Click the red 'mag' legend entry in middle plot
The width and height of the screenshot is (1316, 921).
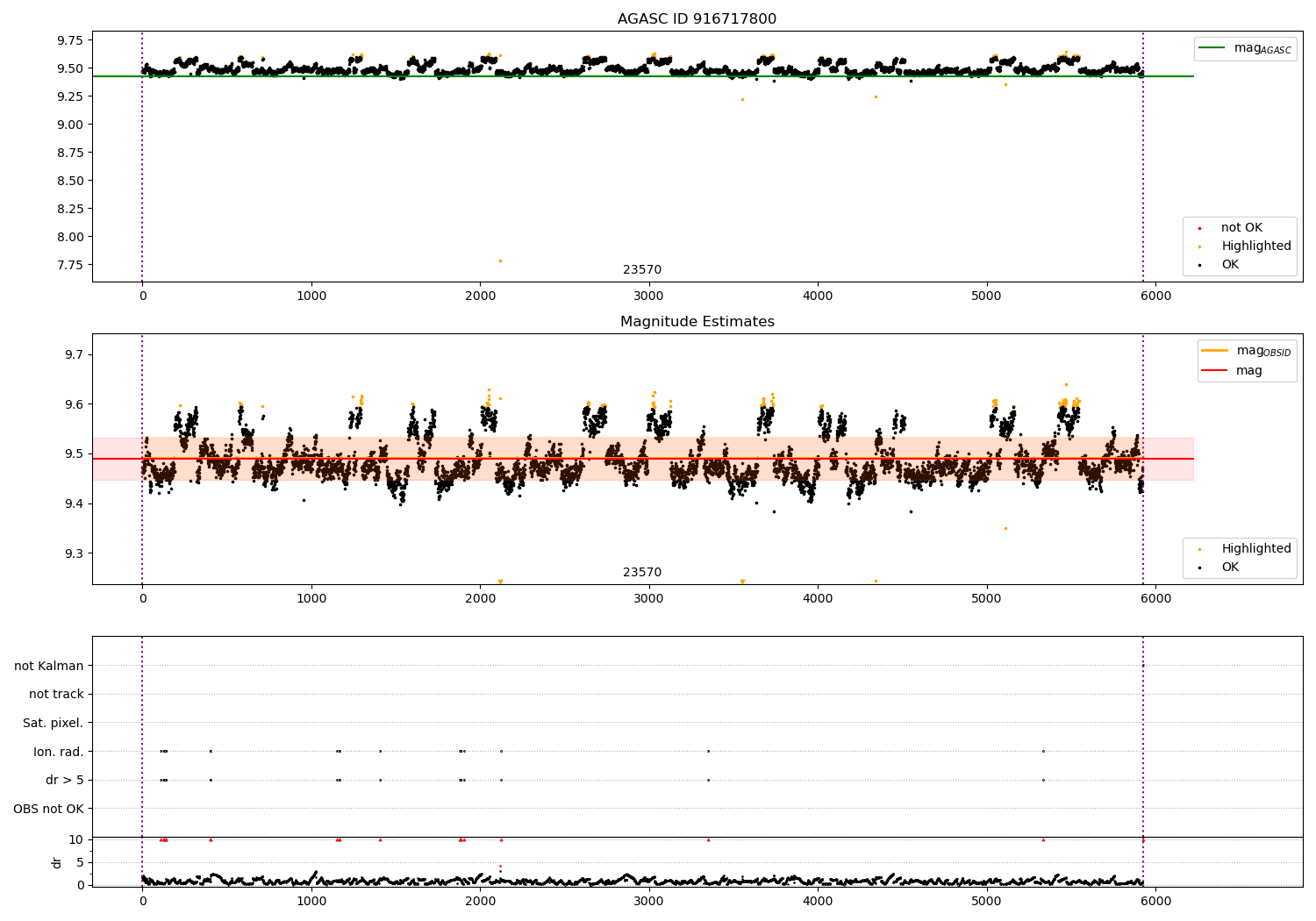(x=1233, y=371)
